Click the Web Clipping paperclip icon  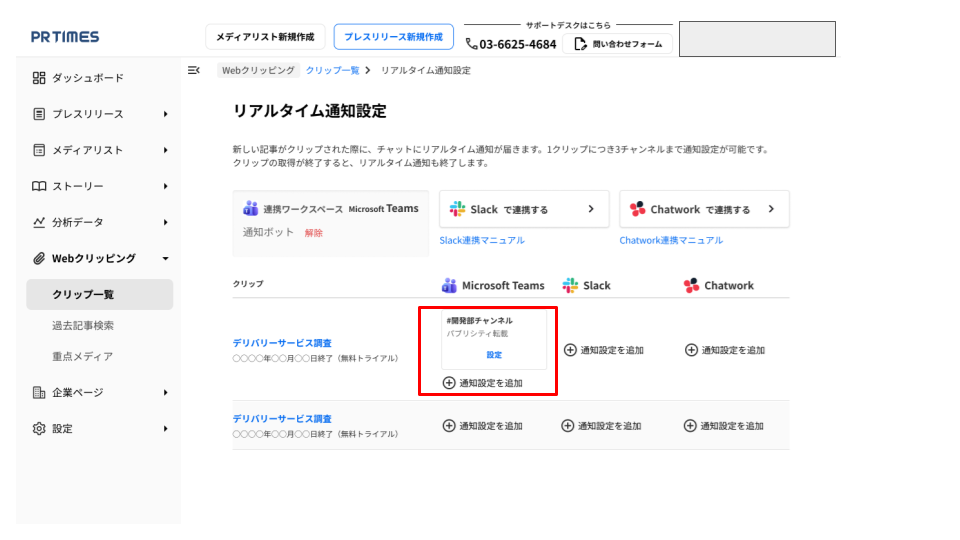click(39, 258)
